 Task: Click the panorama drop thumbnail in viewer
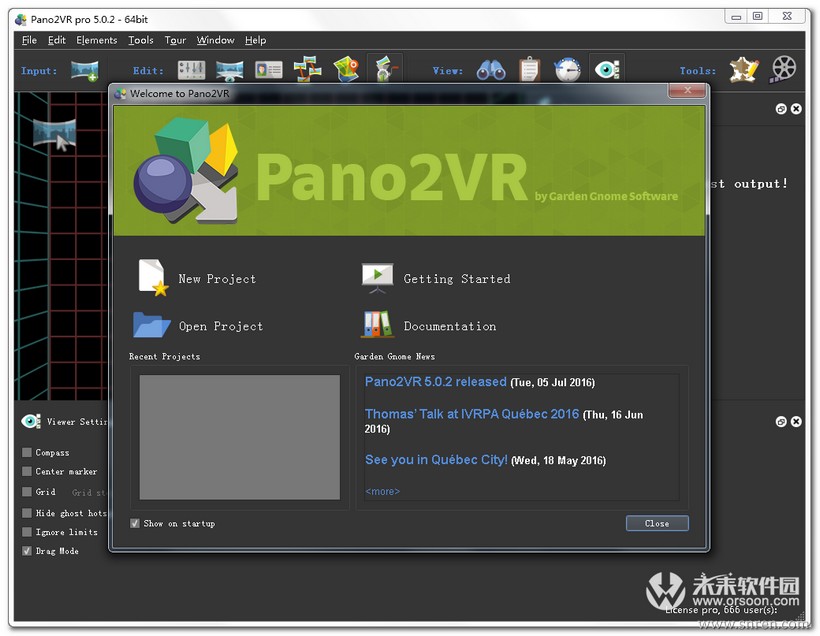point(55,134)
